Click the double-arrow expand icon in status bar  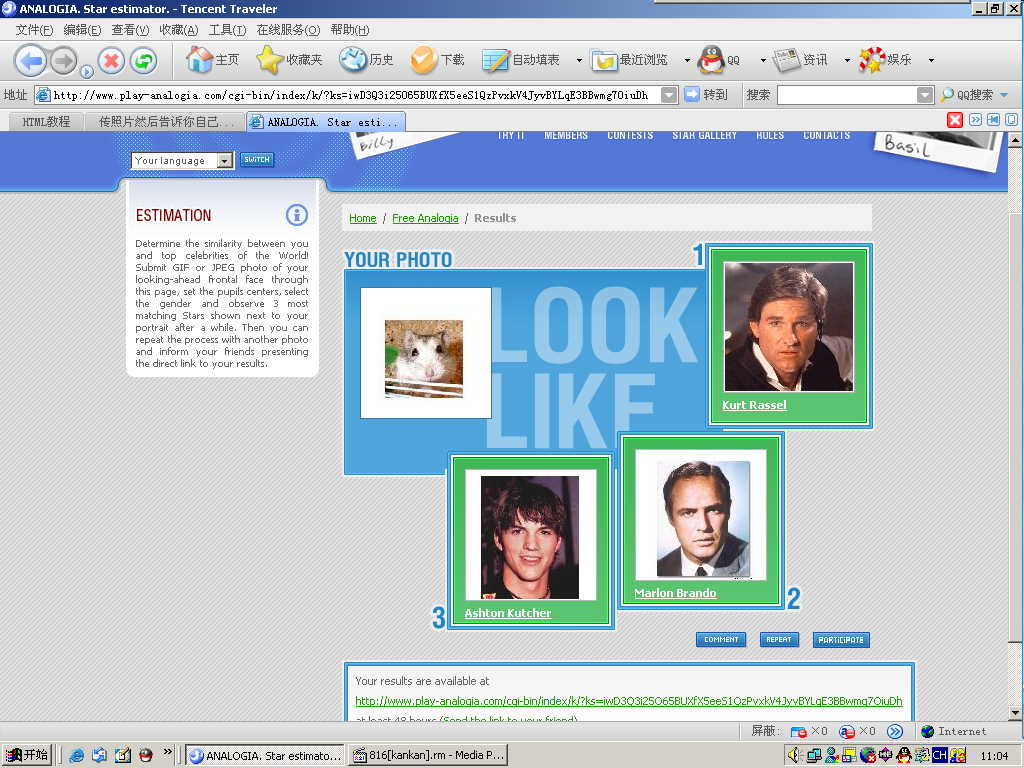(x=895, y=731)
